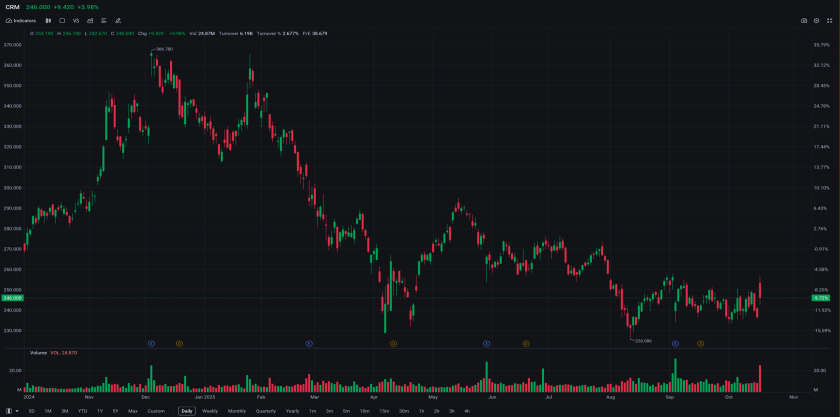This screenshot has height=417, width=840.
Task: Select the YTD time range
Action: 82,411
